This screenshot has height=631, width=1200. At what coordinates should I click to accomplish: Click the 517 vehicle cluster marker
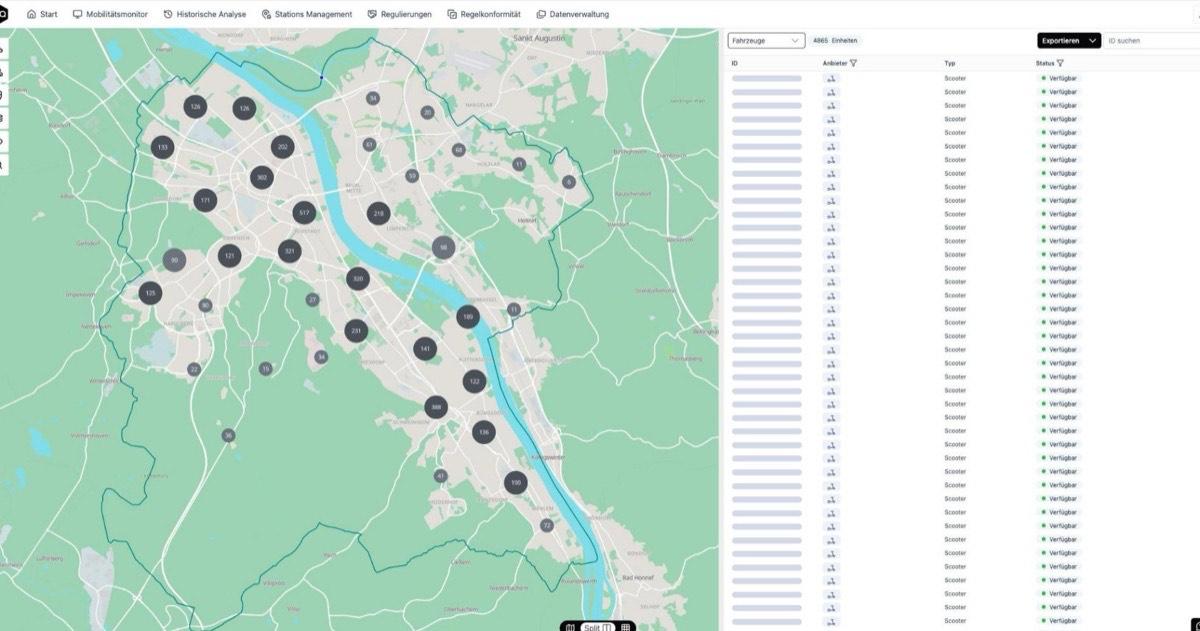305,212
